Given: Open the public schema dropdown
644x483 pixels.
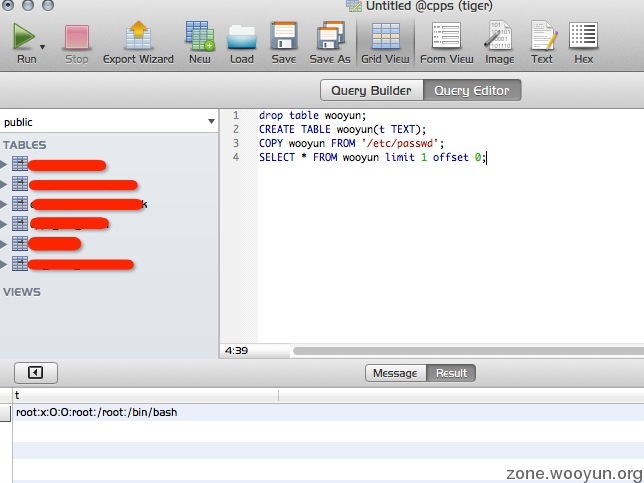Looking at the screenshot, I should click(x=109, y=122).
